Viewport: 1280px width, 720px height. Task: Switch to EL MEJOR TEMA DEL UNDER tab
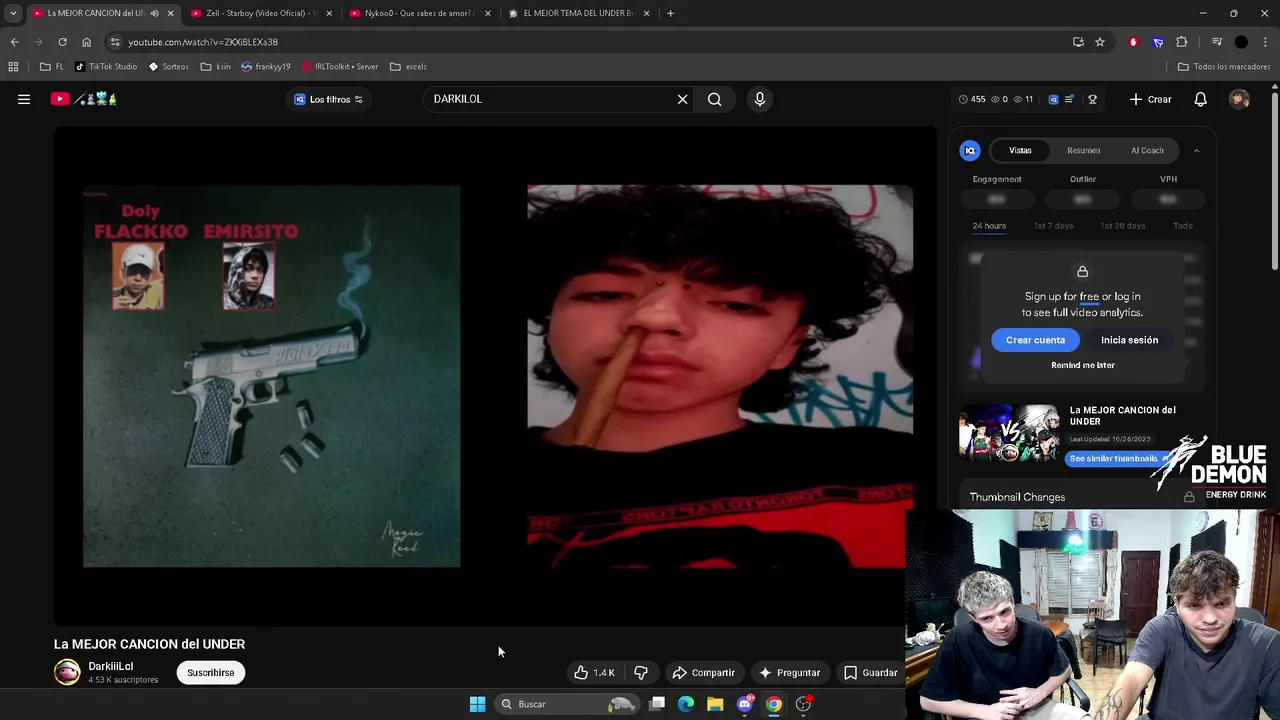click(x=578, y=13)
